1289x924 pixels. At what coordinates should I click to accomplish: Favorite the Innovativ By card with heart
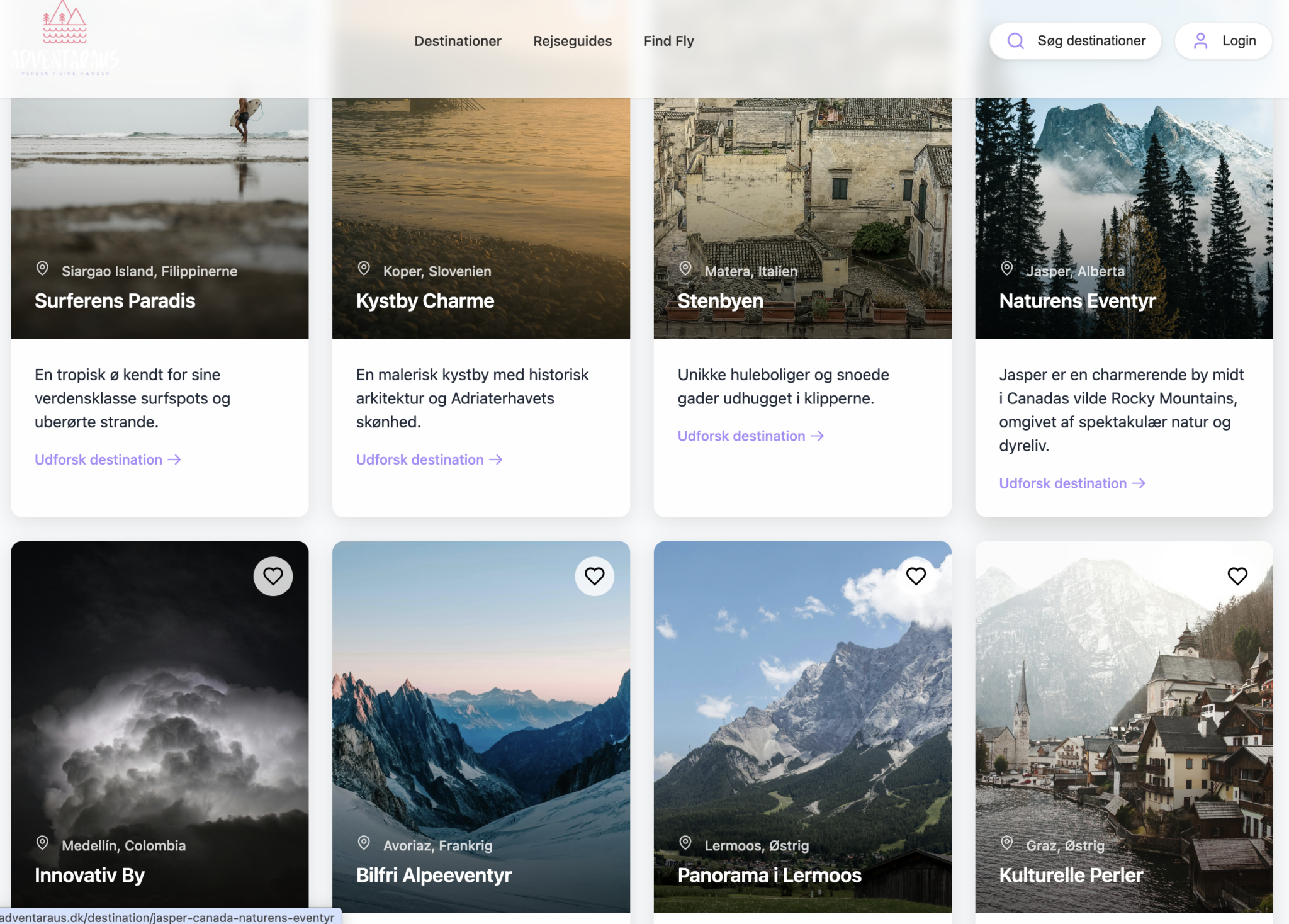(273, 576)
